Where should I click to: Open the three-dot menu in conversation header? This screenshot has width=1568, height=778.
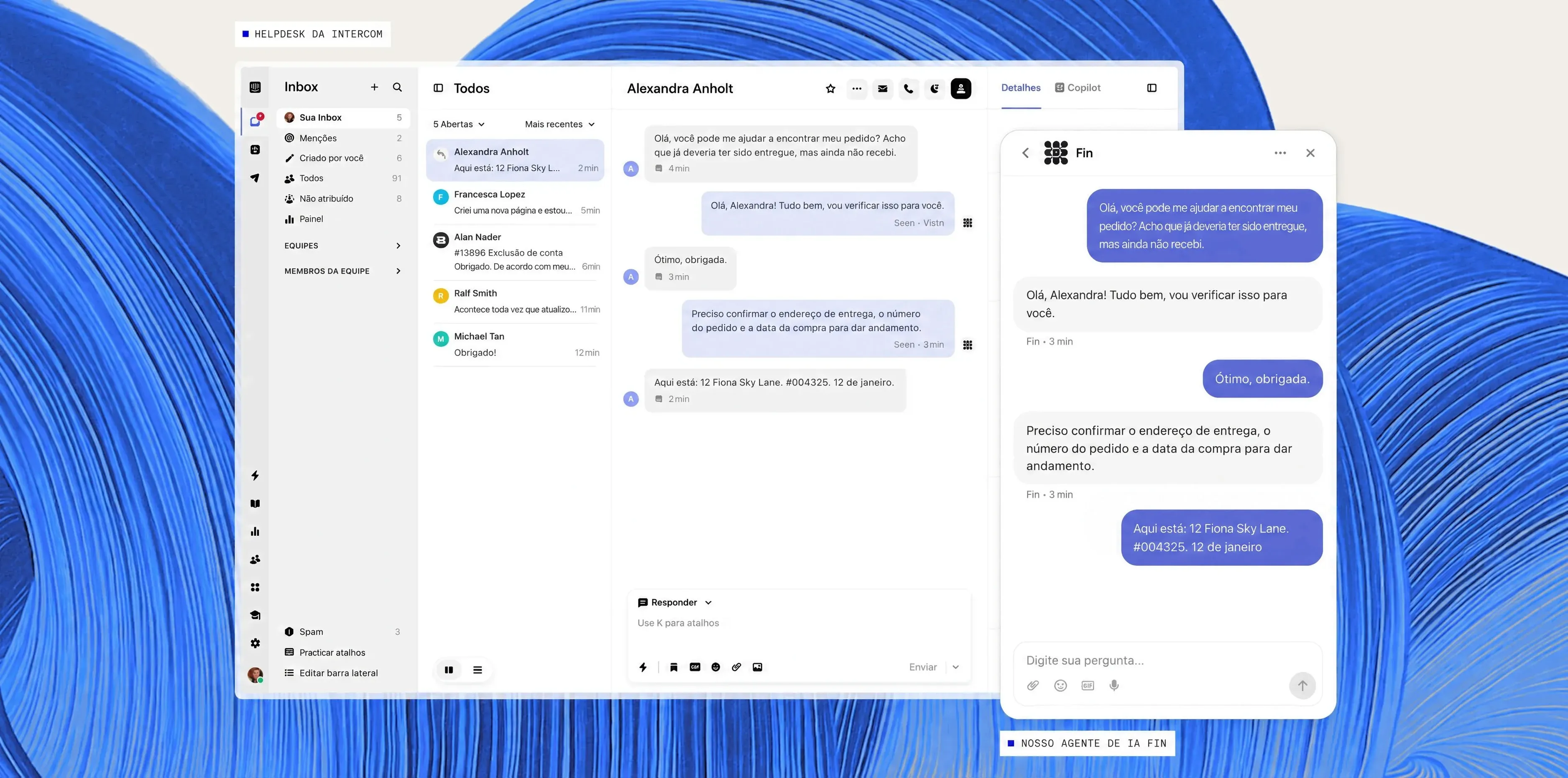(x=856, y=88)
